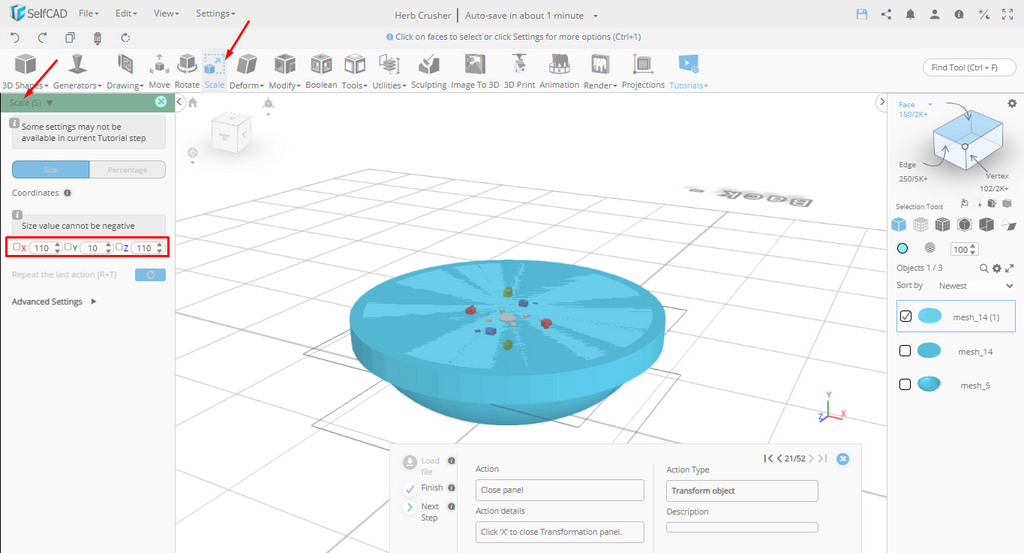
Task: Open the Tutorials menu
Action: (x=688, y=71)
